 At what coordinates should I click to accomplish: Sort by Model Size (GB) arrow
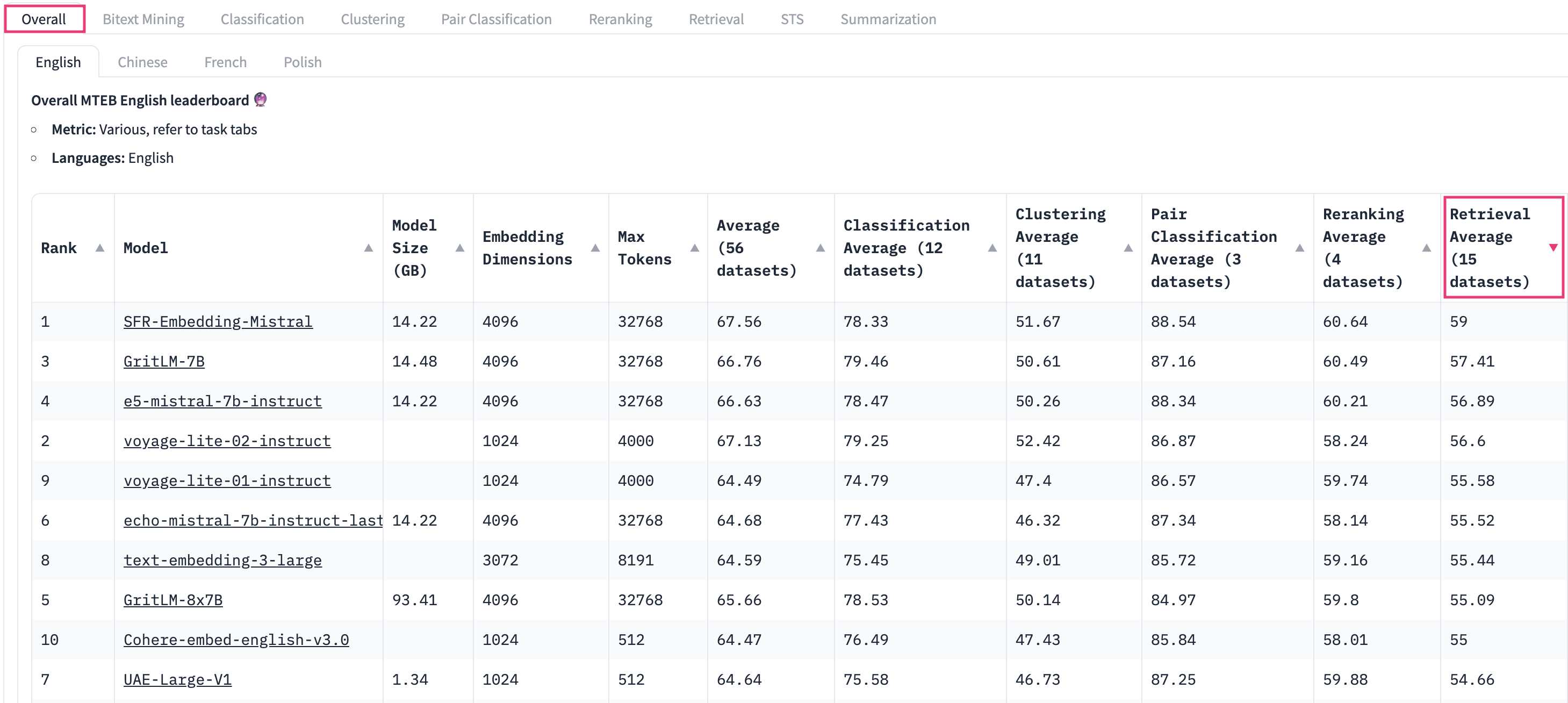click(459, 248)
